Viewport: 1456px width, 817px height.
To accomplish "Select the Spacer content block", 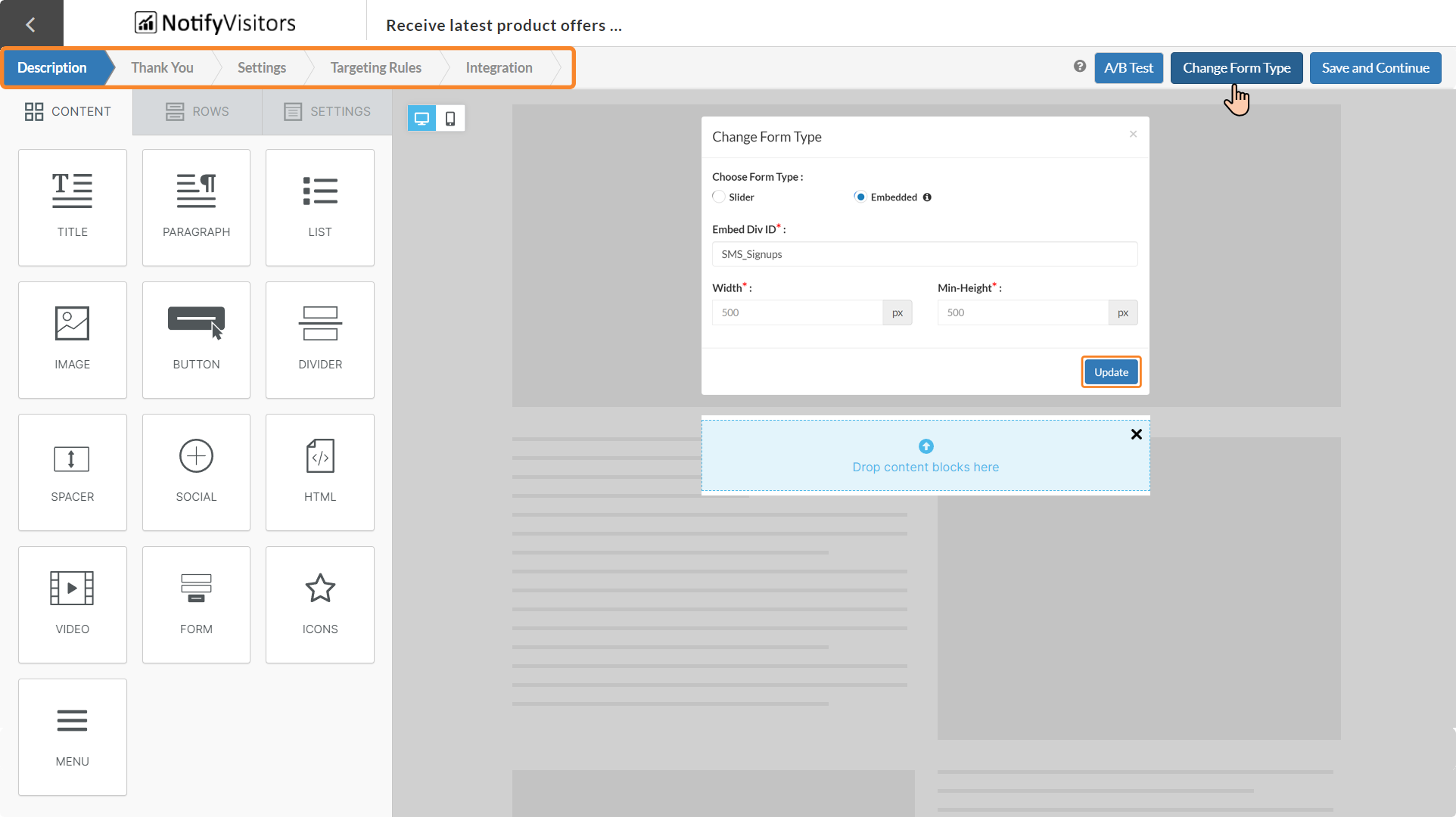I will click(73, 472).
